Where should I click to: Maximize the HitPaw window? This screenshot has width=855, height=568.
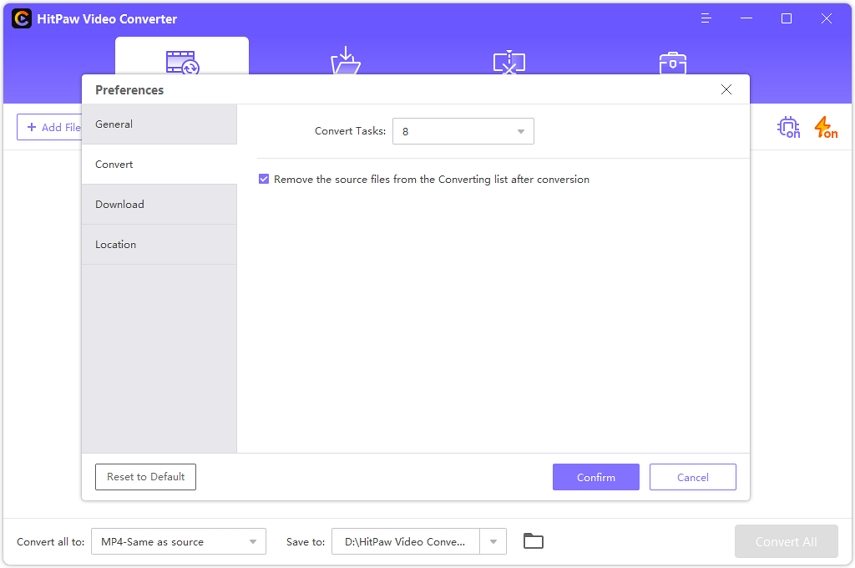pos(786,19)
